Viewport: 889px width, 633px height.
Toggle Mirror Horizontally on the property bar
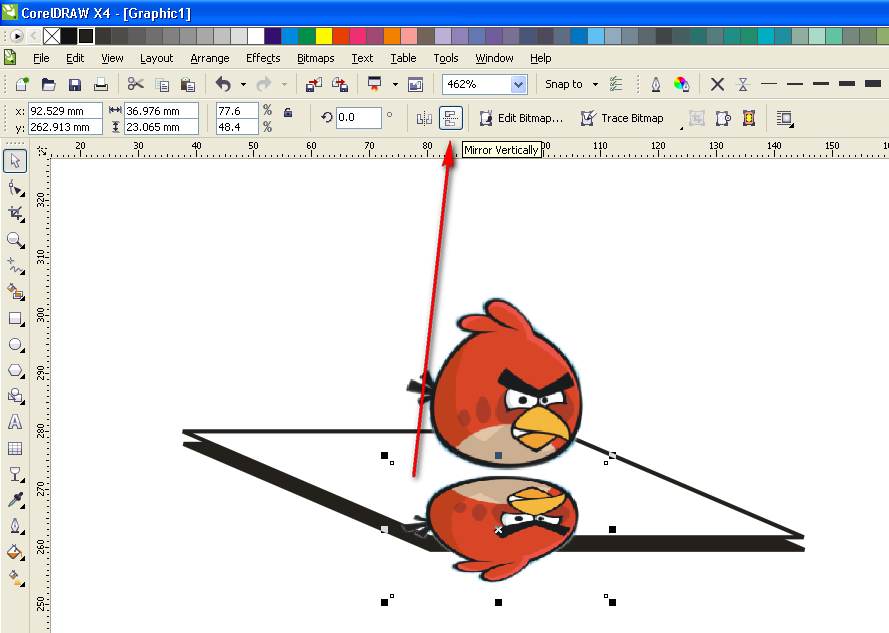[424, 118]
